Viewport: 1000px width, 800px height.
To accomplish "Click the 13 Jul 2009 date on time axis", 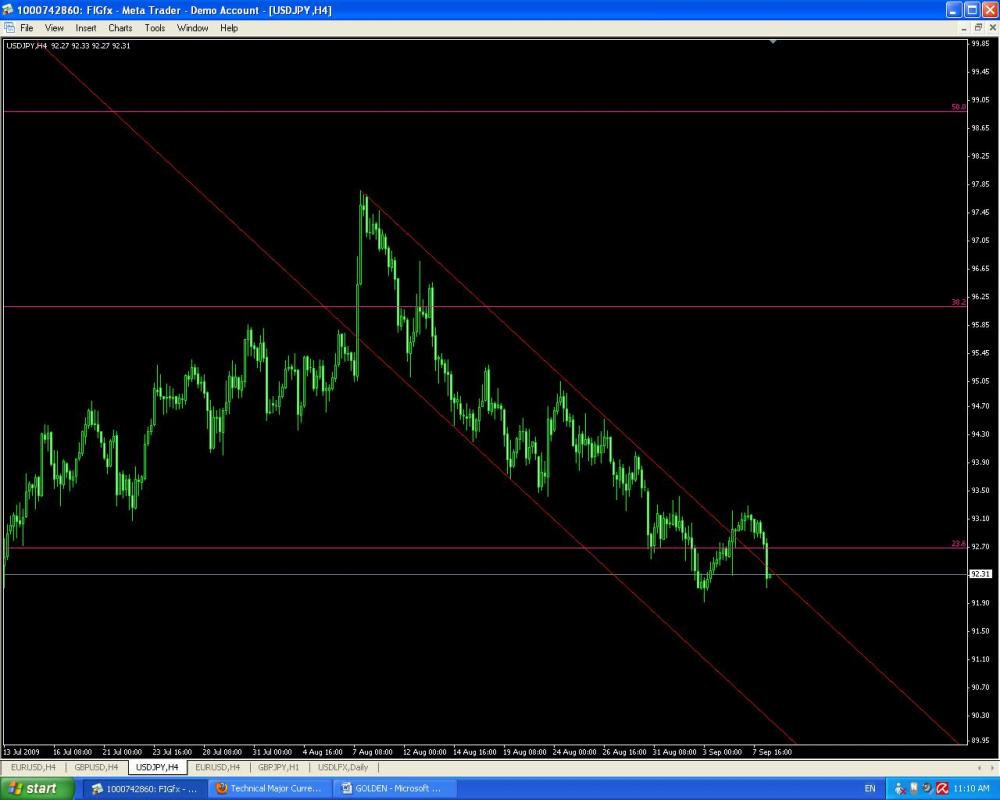I will [x=21, y=752].
